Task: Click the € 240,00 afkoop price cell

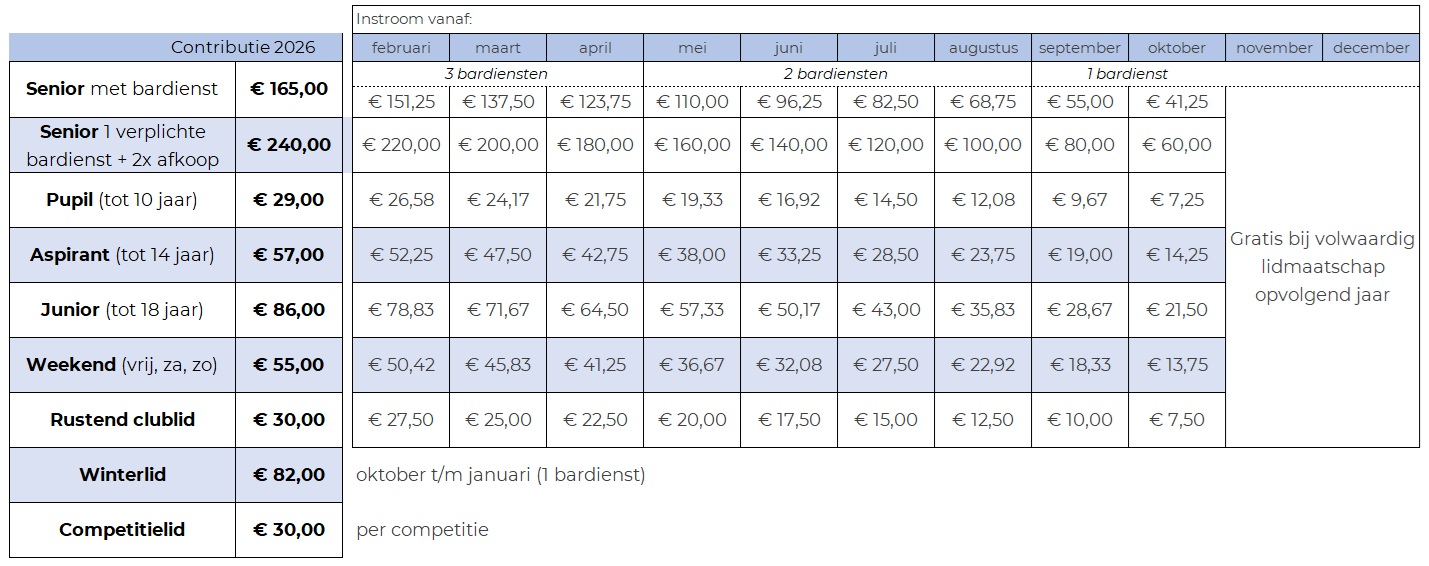Action: [x=289, y=145]
